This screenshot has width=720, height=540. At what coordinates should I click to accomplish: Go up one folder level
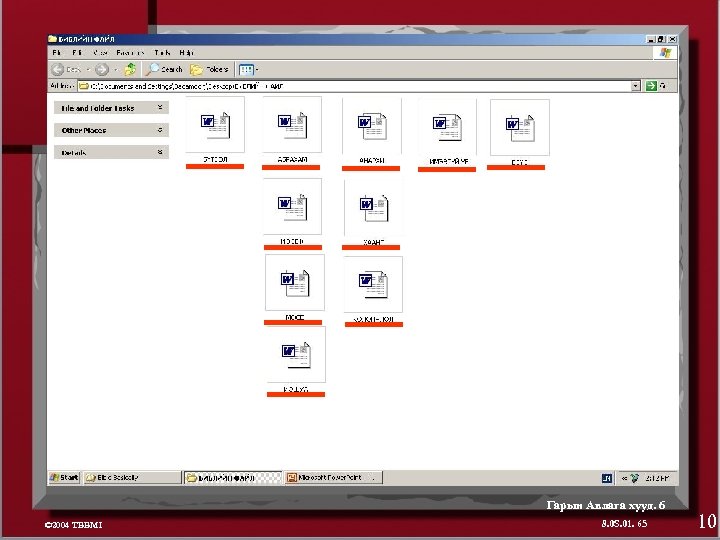pyautogui.click(x=130, y=69)
